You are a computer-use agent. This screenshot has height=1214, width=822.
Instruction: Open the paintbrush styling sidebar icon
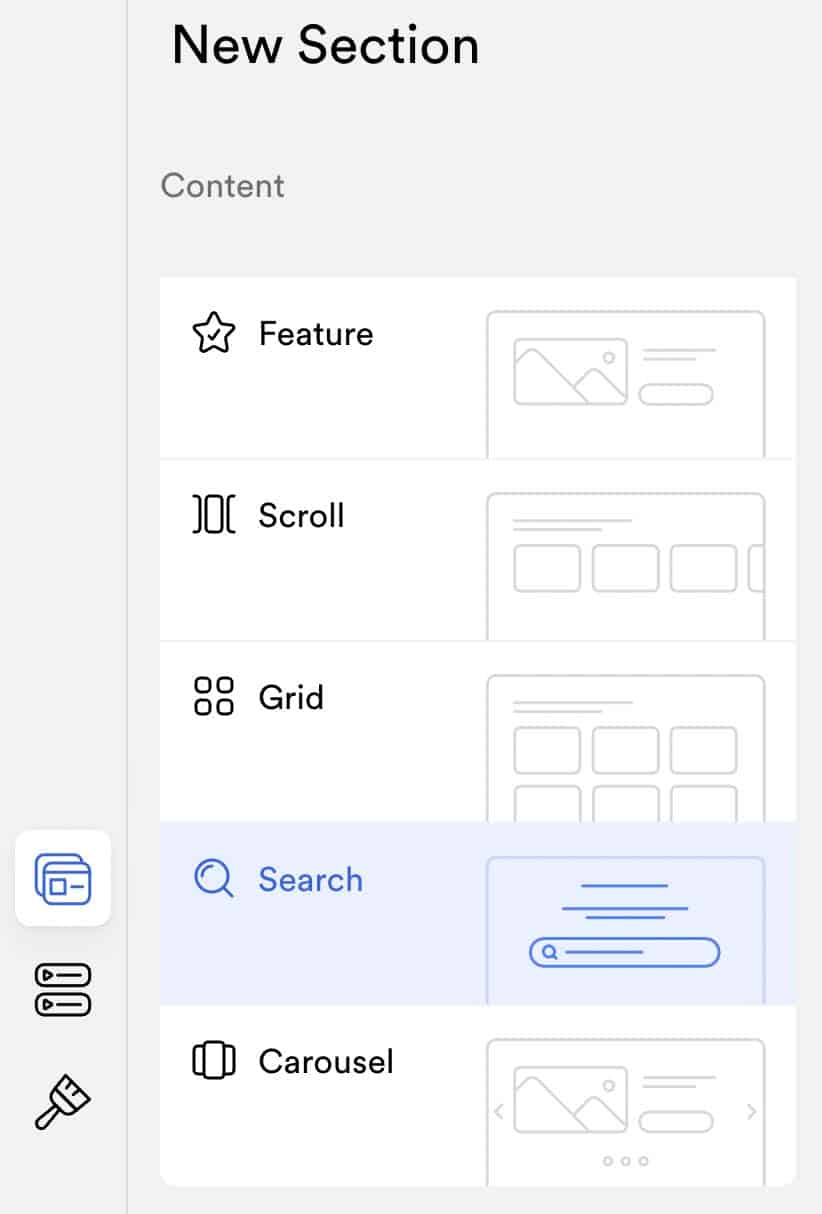(x=63, y=1101)
